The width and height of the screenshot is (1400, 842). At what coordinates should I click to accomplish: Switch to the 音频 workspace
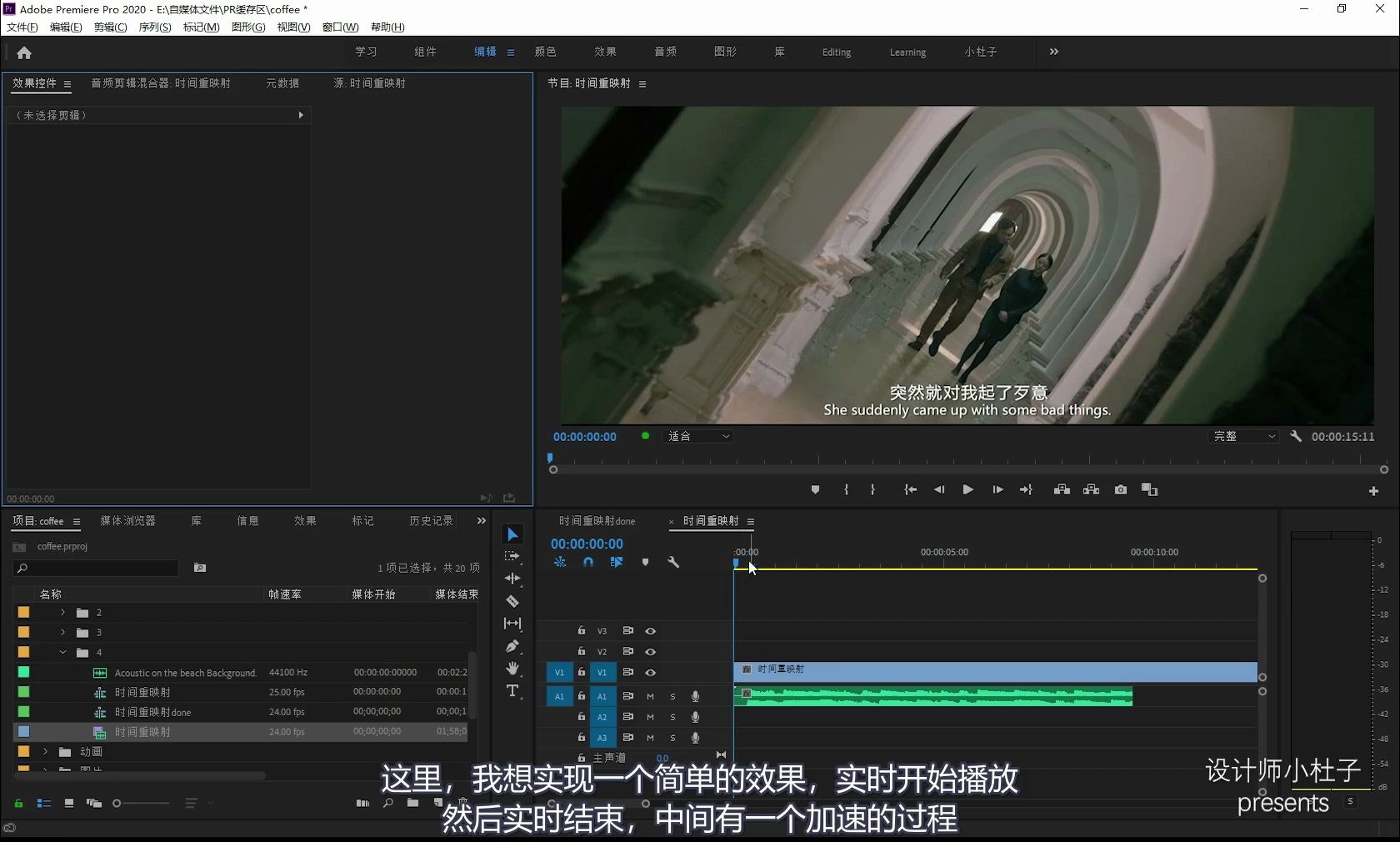coord(665,52)
